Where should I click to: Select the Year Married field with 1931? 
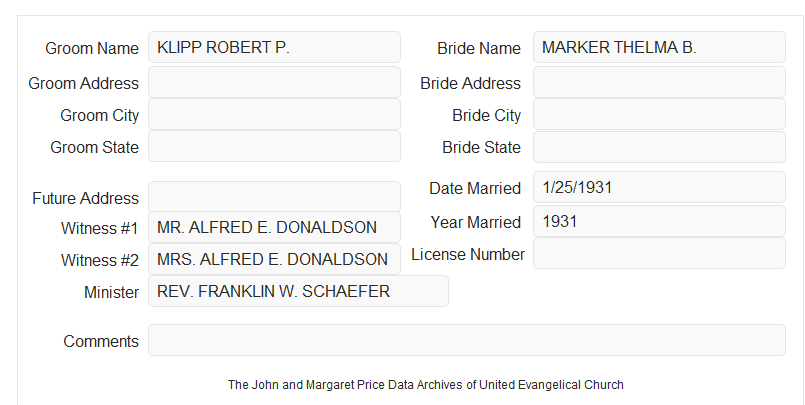tap(659, 221)
